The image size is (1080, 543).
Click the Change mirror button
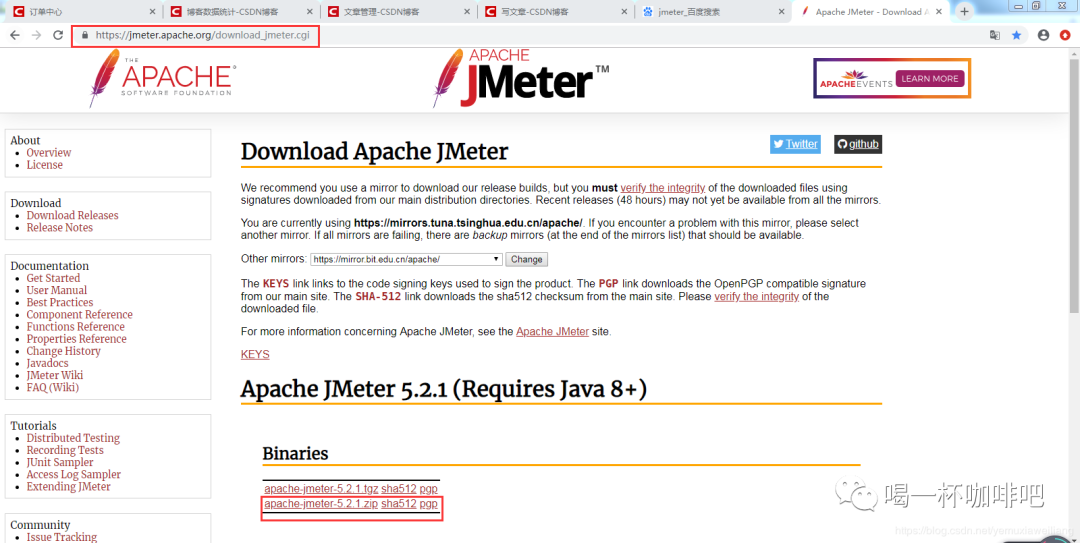coord(527,260)
